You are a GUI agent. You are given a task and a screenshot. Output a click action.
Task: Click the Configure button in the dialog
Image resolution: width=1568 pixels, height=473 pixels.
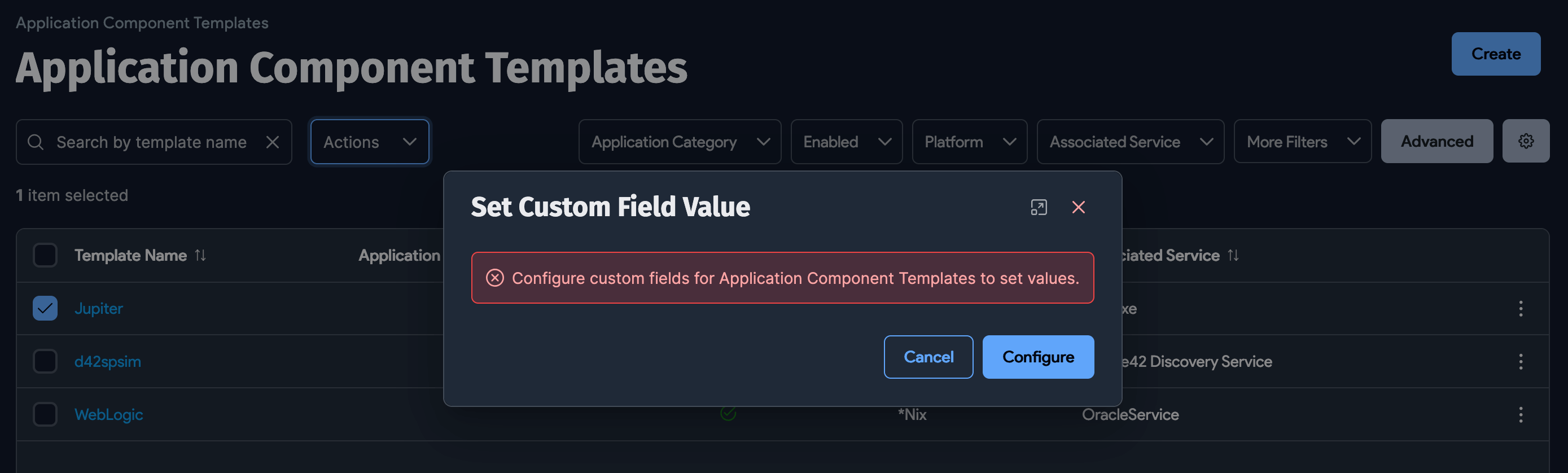[1038, 357]
